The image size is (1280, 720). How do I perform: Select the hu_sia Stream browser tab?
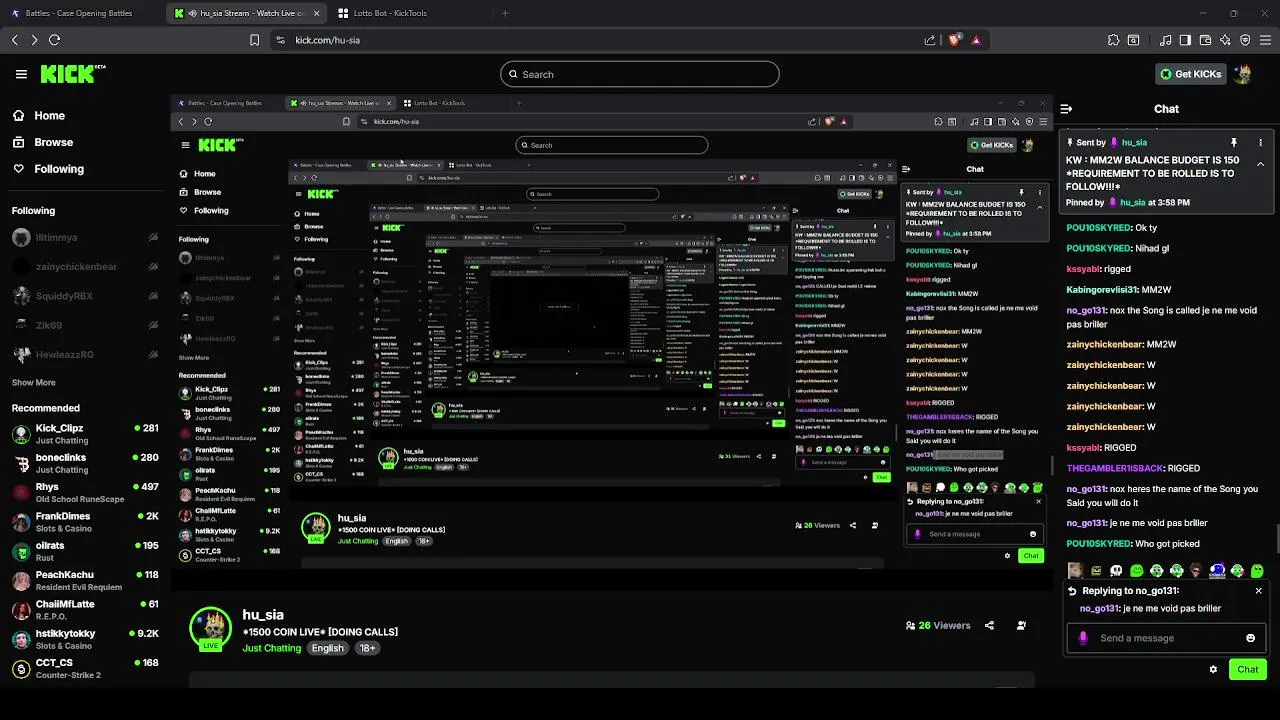click(248, 13)
